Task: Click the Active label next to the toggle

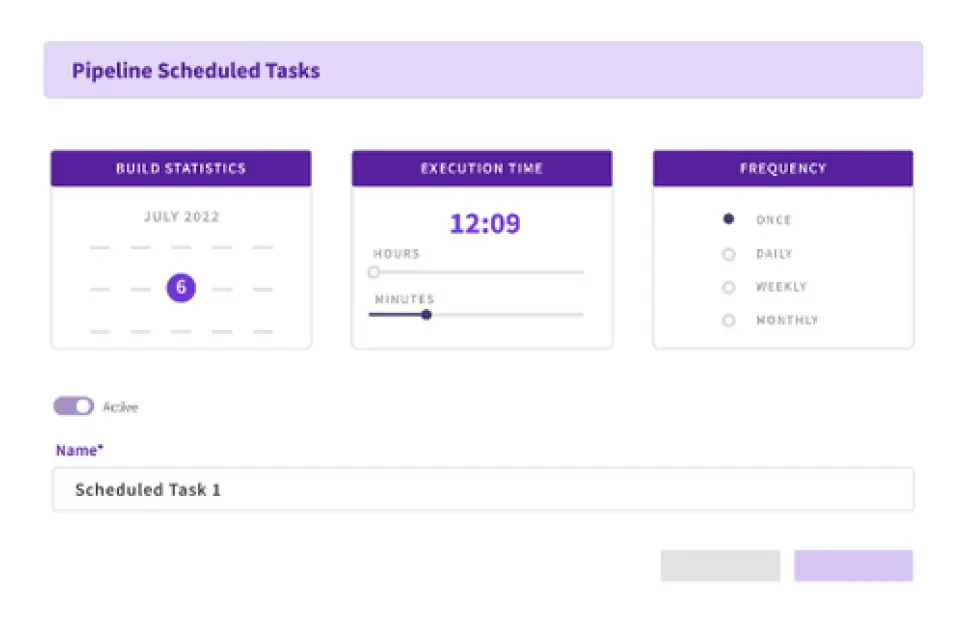Action: [121, 406]
